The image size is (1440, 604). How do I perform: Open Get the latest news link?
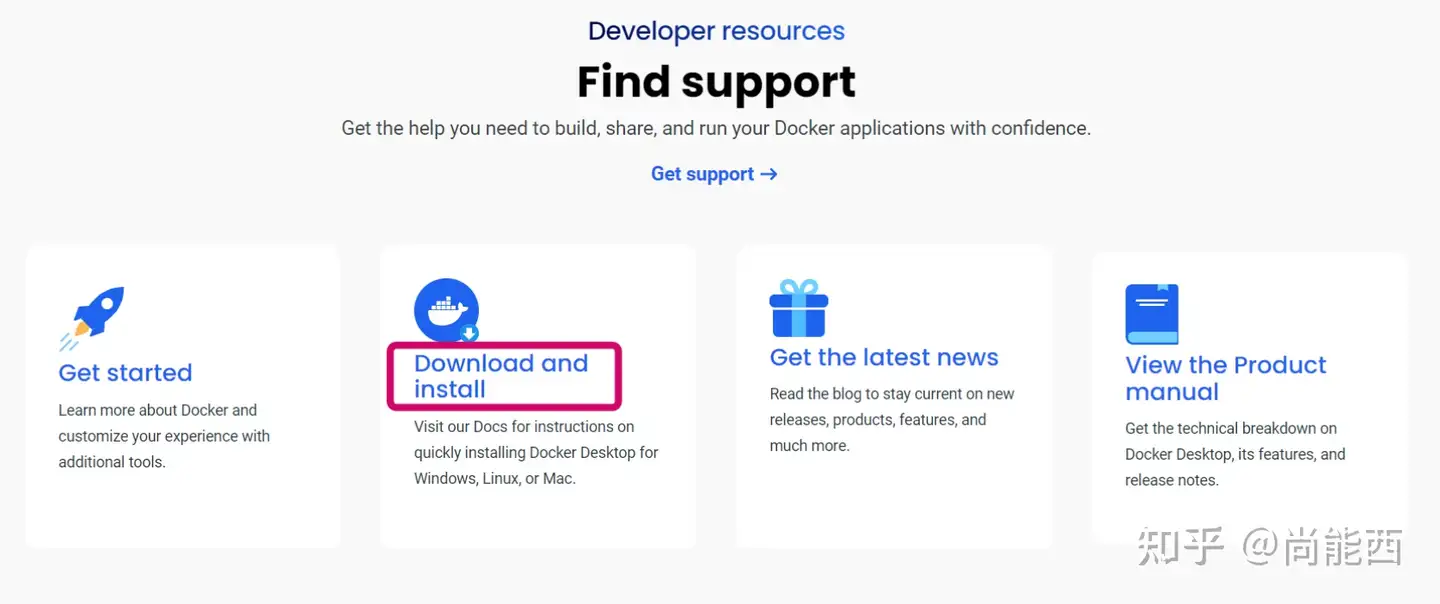884,357
